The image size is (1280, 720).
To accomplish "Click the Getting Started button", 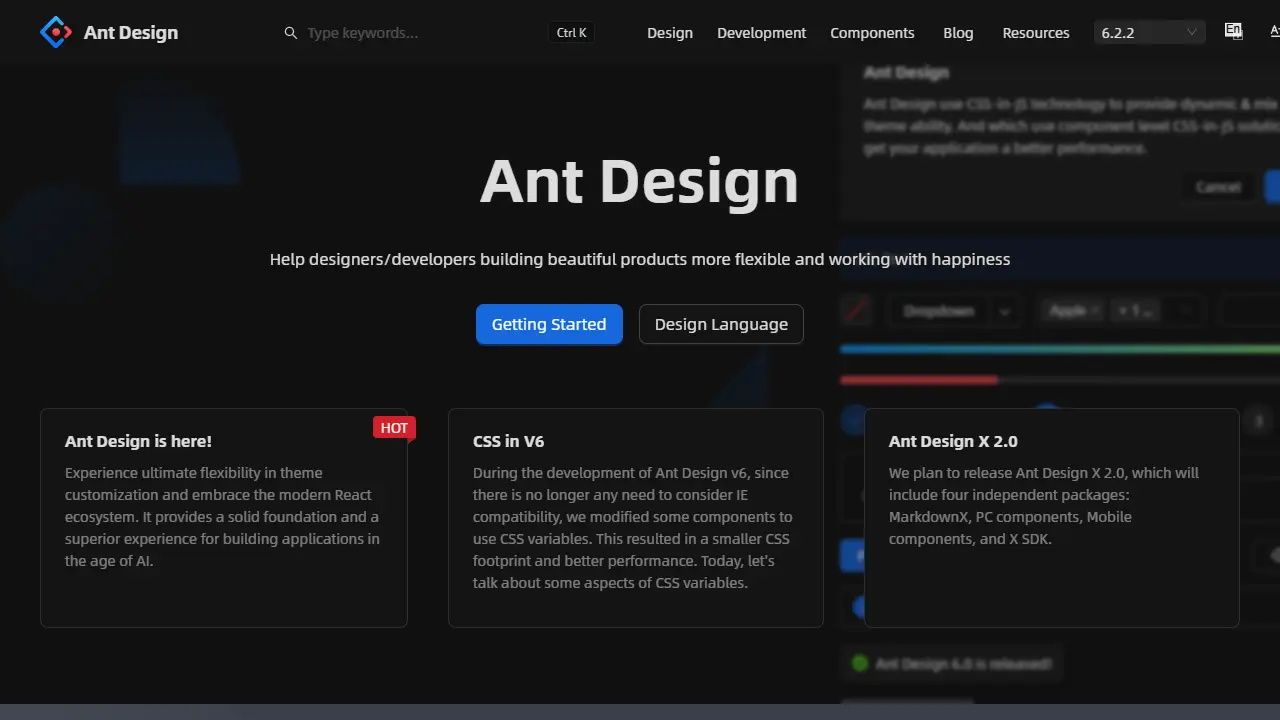I will (549, 324).
